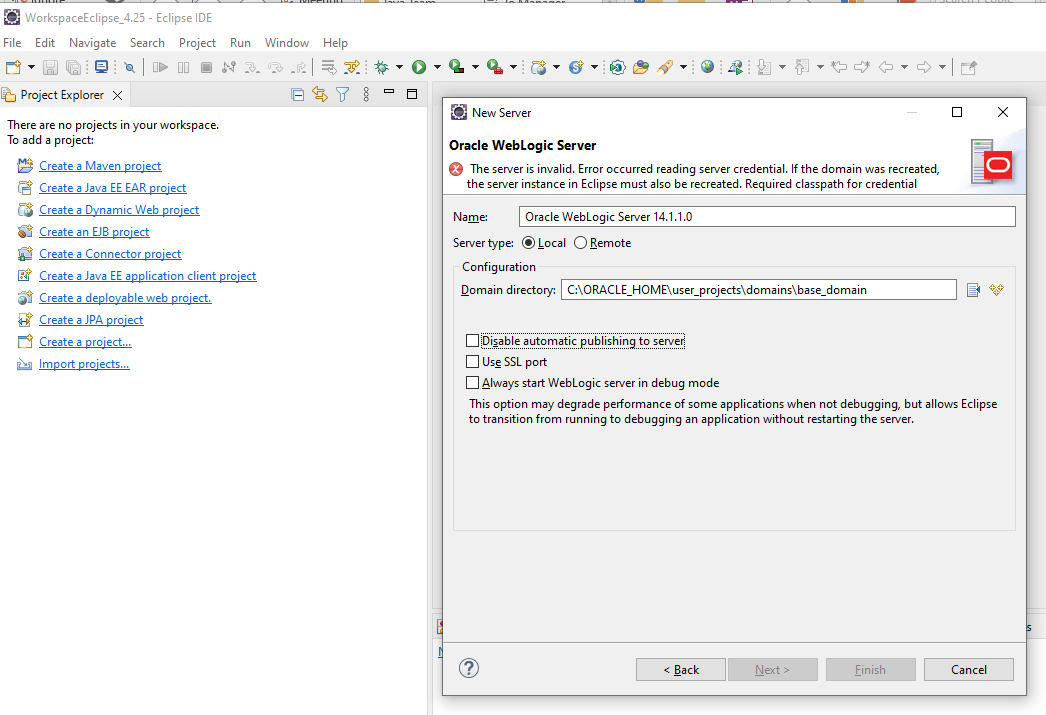Expand the New wizard dropdown arrow
Screen dimensions: 1046x715
point(31,67)
